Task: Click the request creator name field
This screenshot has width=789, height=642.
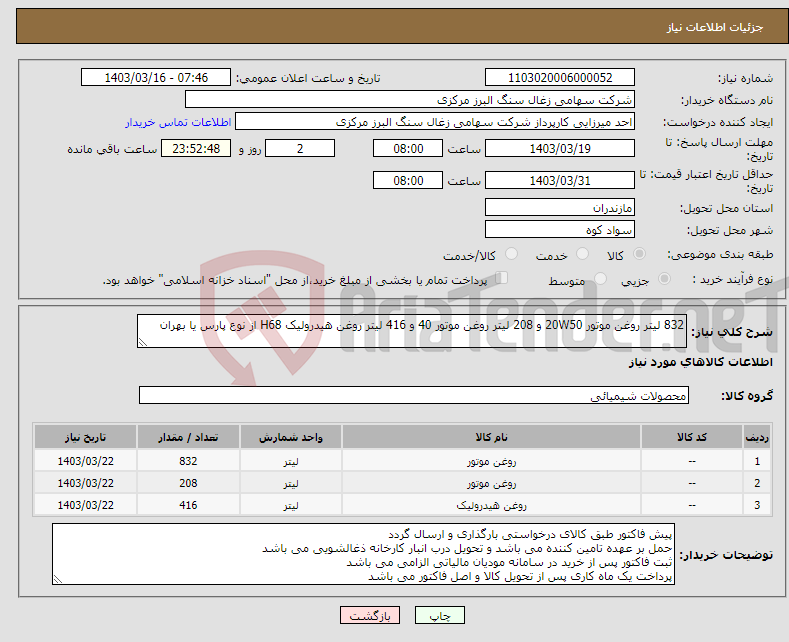Action: (x=435, y=122)
